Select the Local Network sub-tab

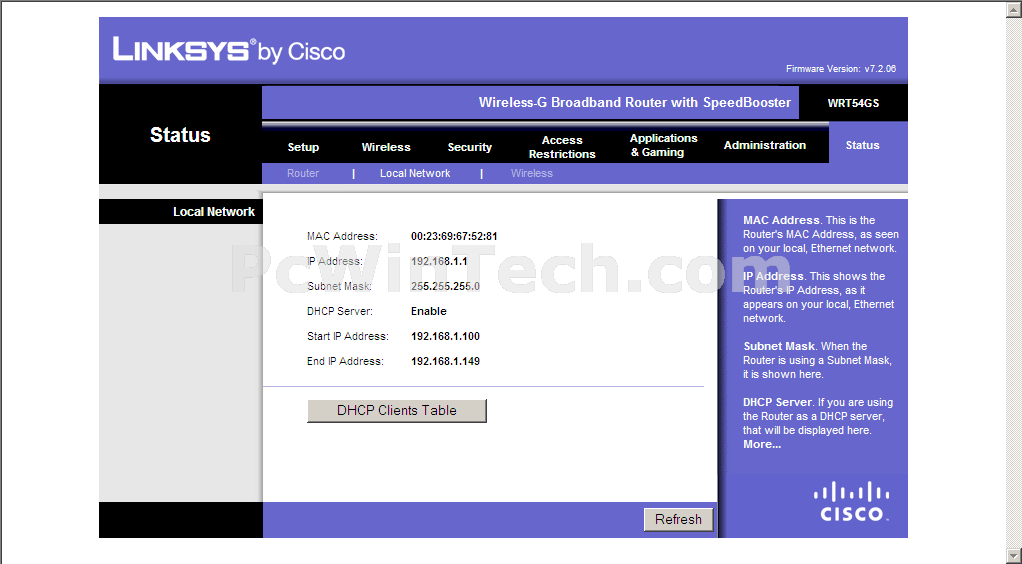click(415, 173)
